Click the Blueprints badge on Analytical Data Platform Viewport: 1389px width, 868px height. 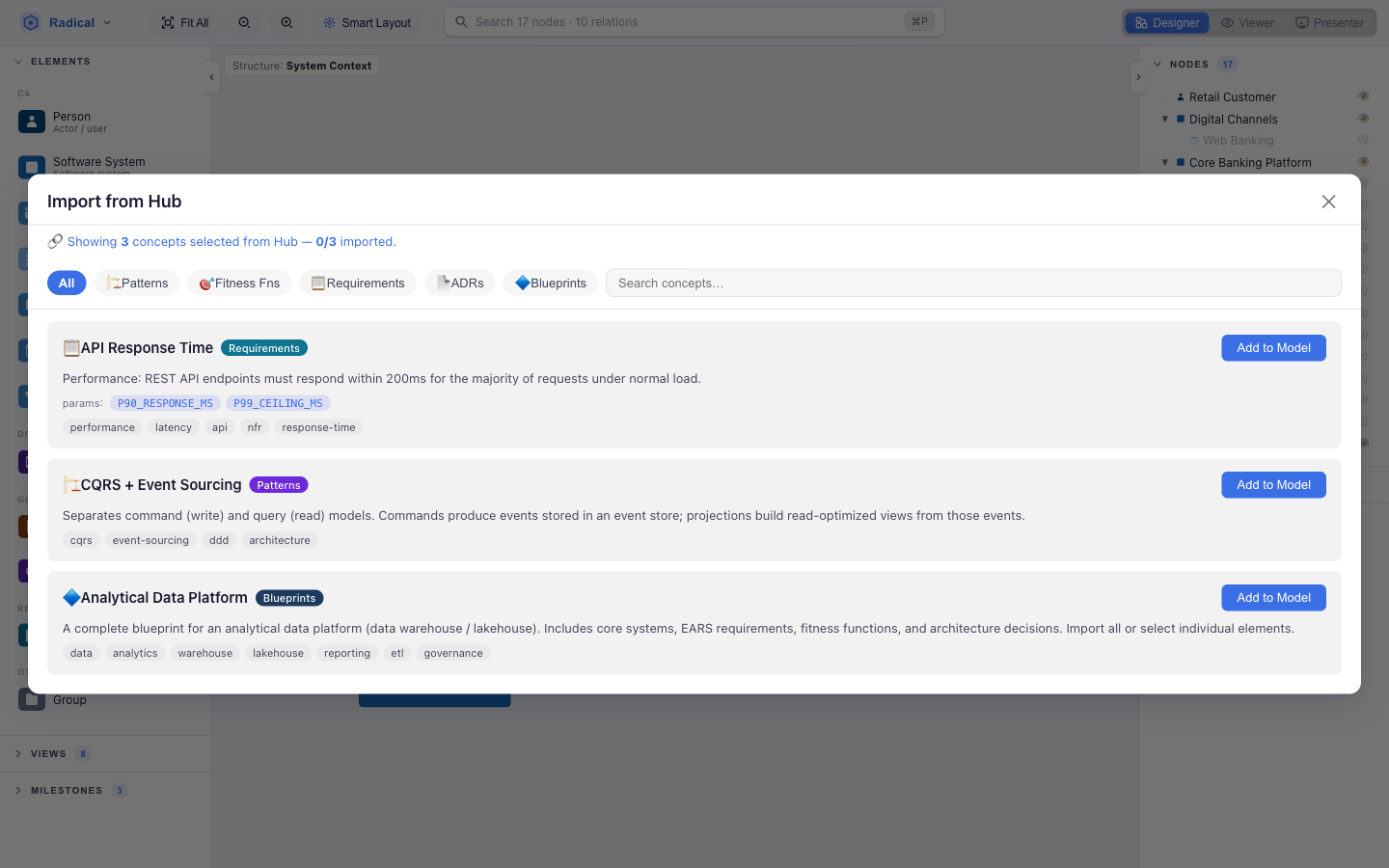(x=289, y=598)
